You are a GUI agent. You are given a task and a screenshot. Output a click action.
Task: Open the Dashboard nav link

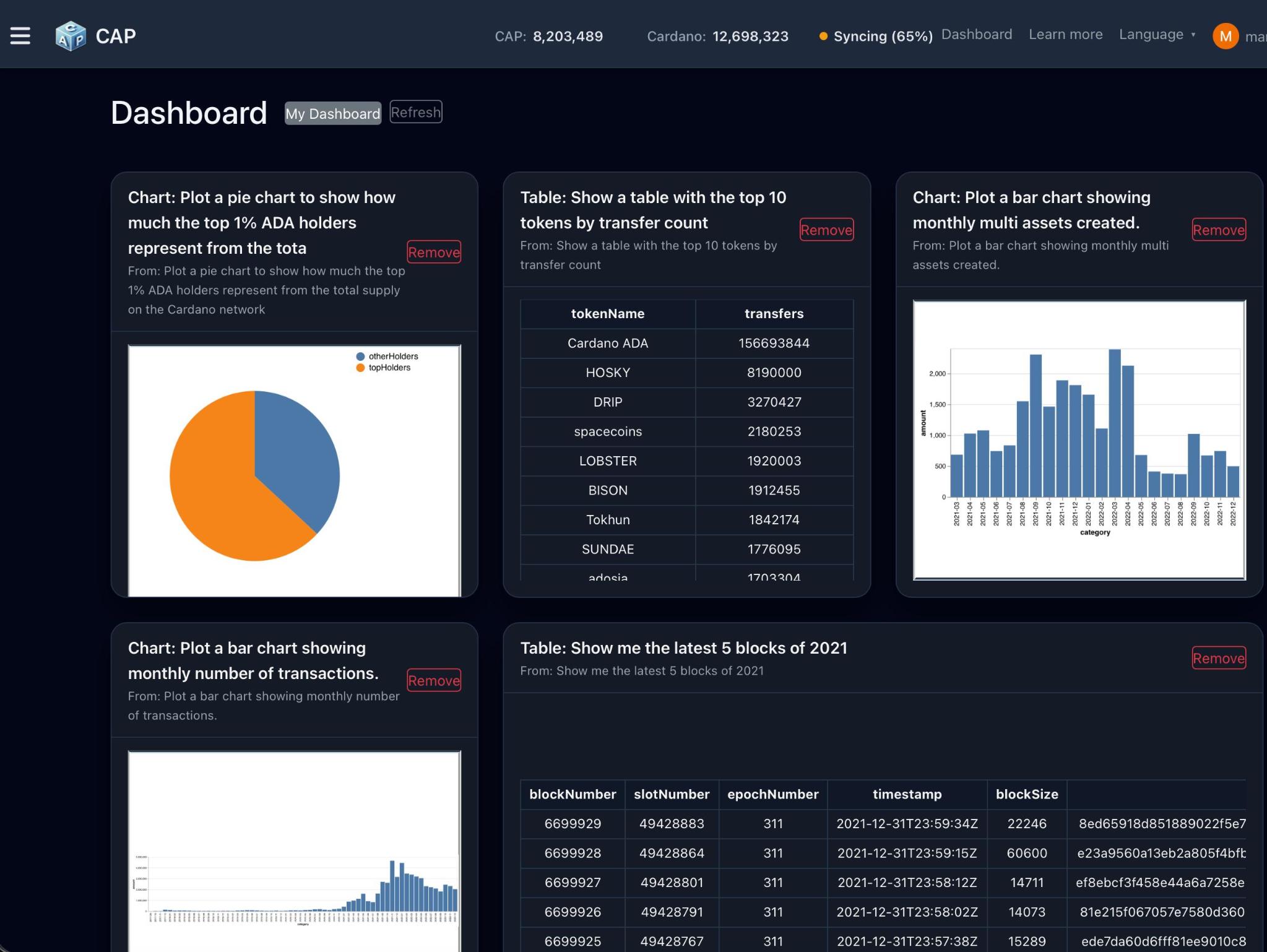(x=976, y=35)
